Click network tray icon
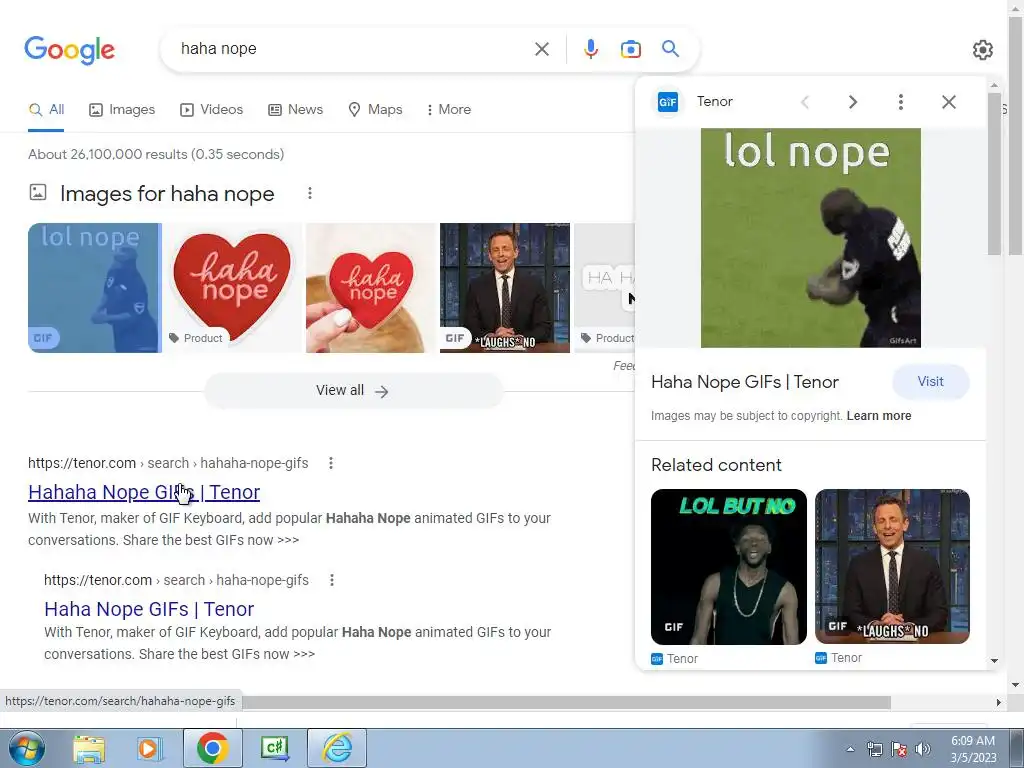 tap(874, 750)
